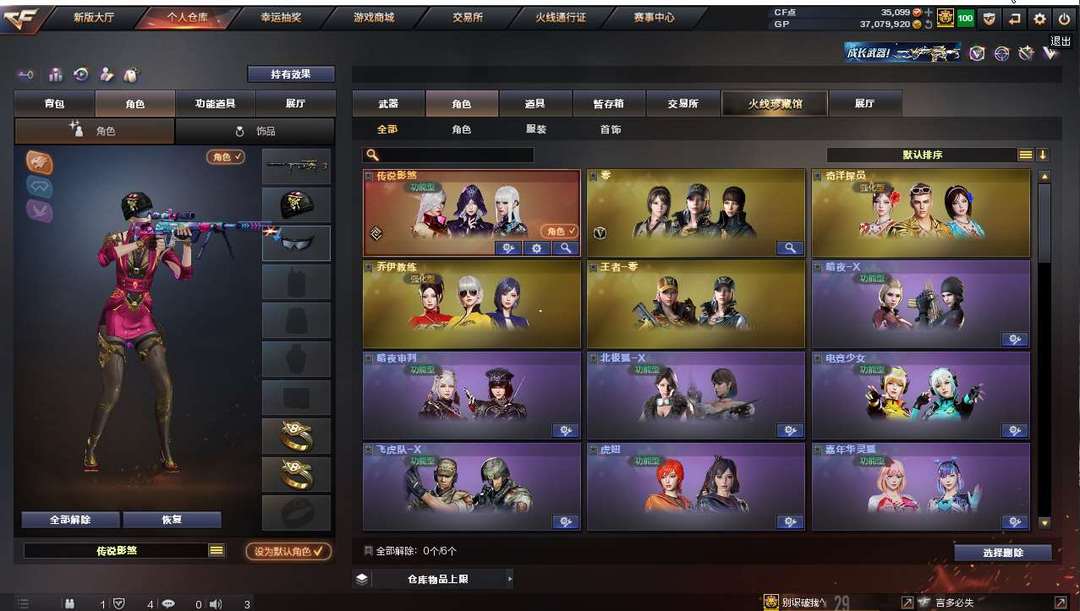Image resolution: width=1080 pixels, height=611 pixels.
Task: Open the settings gear in top bar
Action: (1039, 19)
